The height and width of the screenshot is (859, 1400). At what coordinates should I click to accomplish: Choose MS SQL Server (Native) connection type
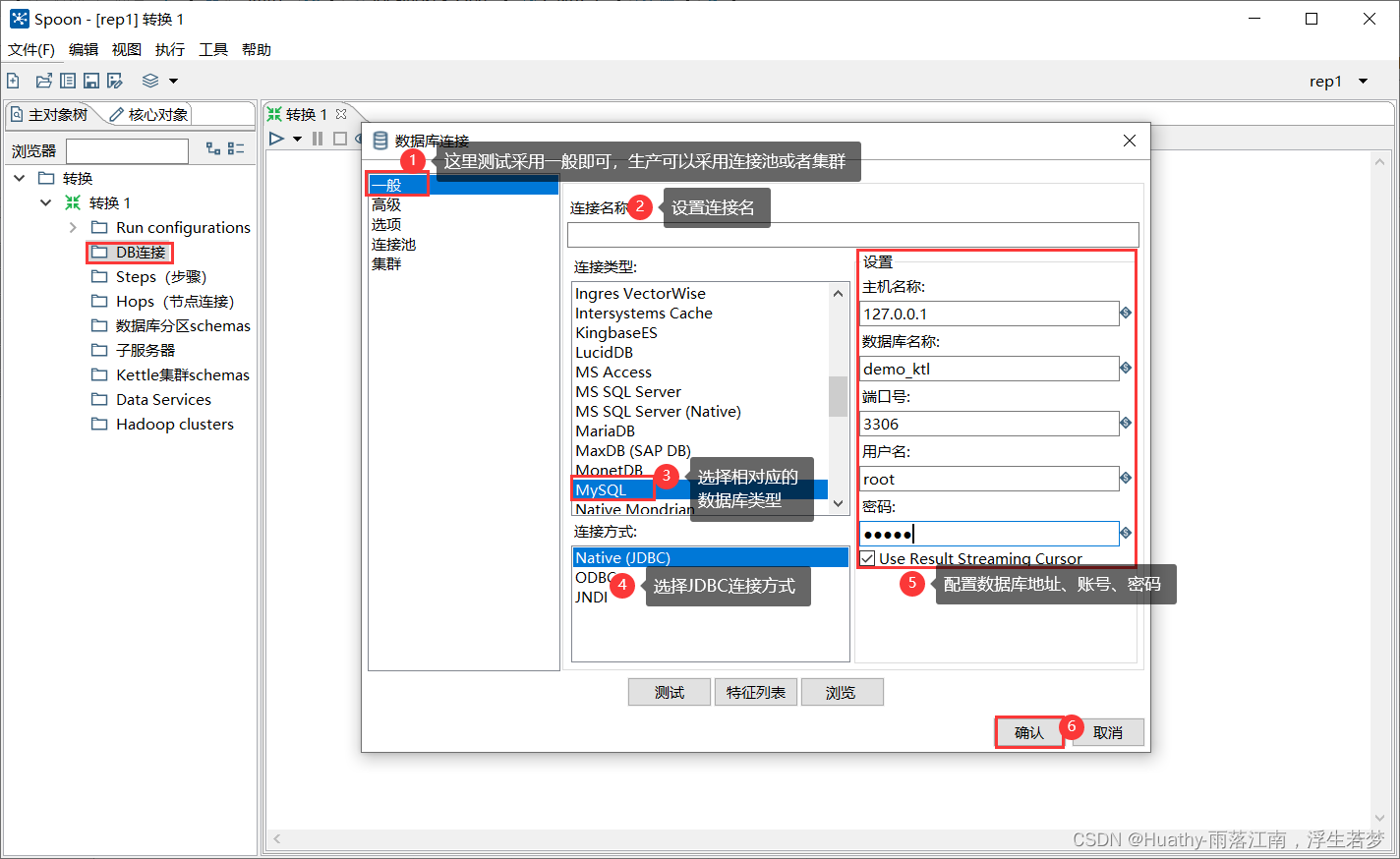(658, 411)
